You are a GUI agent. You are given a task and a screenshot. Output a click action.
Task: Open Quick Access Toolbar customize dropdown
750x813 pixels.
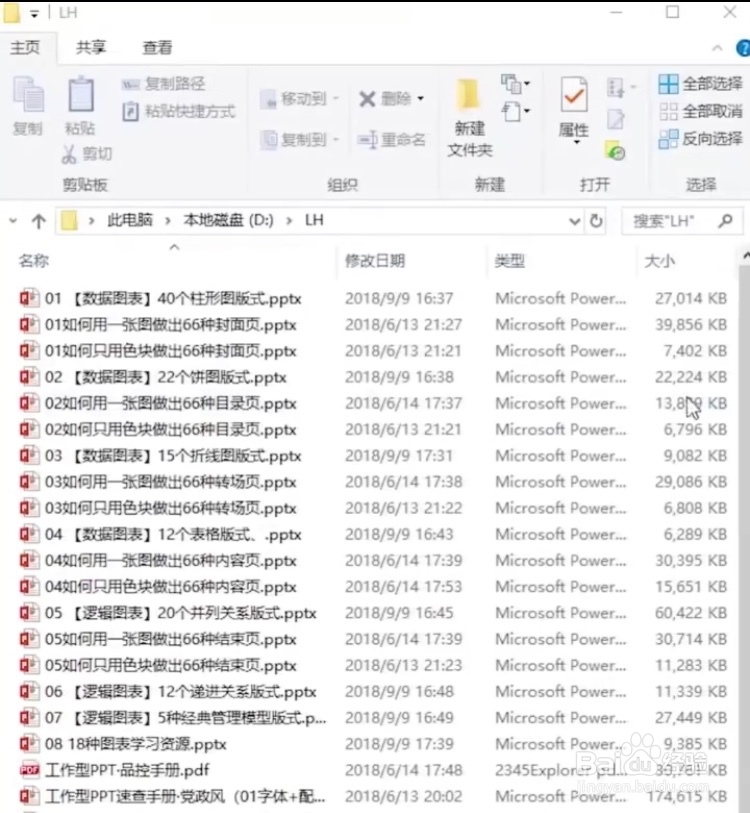(34, 13)
